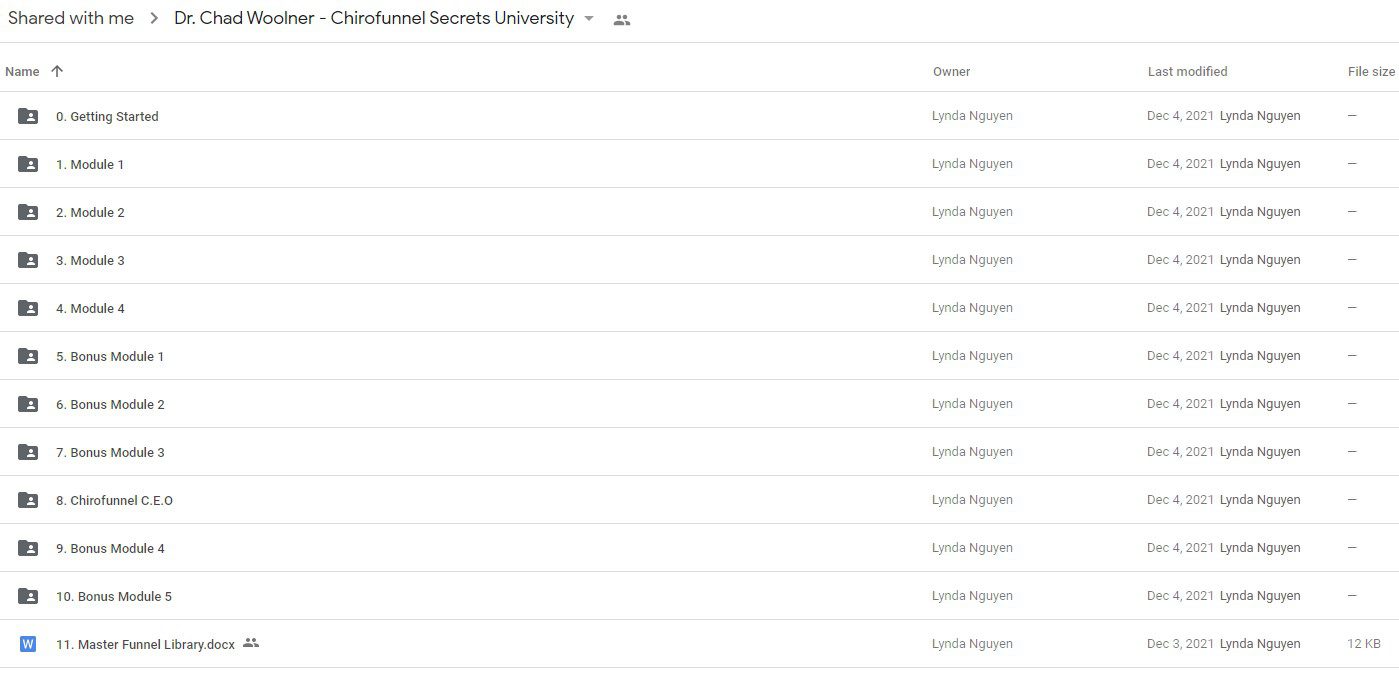Select the '7. Bonus Module 3' folder name
1399x675 pixels.
click(110, 452)
